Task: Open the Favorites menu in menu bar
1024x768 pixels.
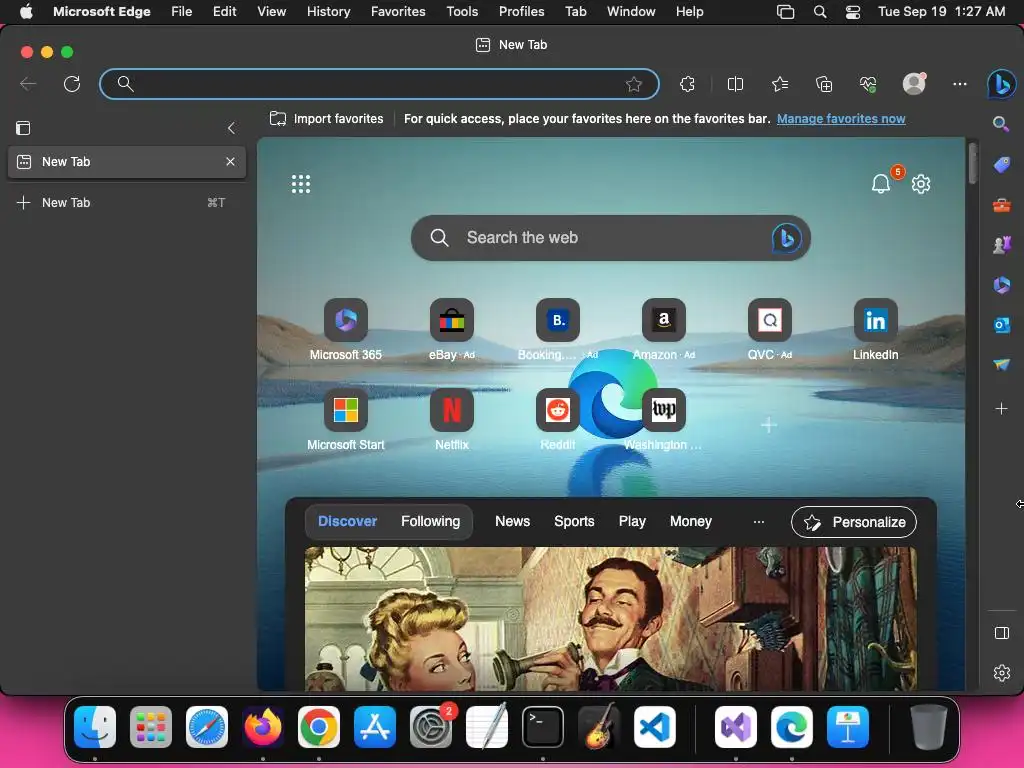Action: (x=398, y=12)
